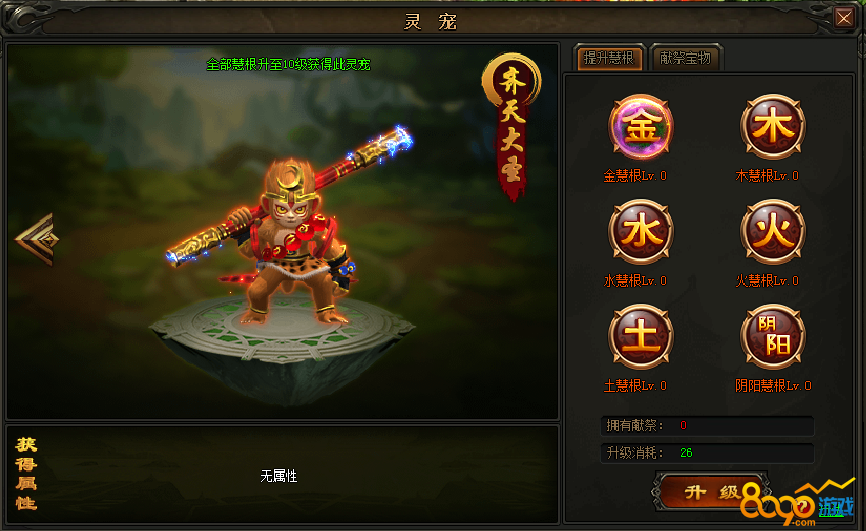Viewport: 866px width, 531px height.
Task: Switch to the 提升慧根 tab
Action: pos(609,57)
